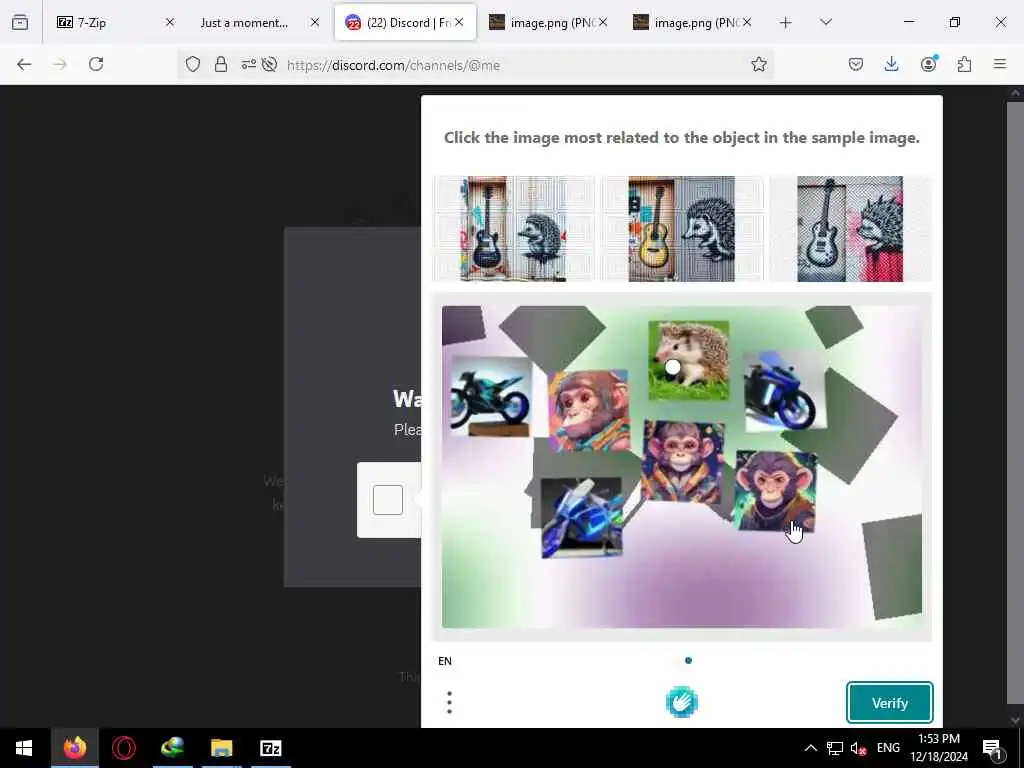Click the Firefox View icon

(20, 23)
